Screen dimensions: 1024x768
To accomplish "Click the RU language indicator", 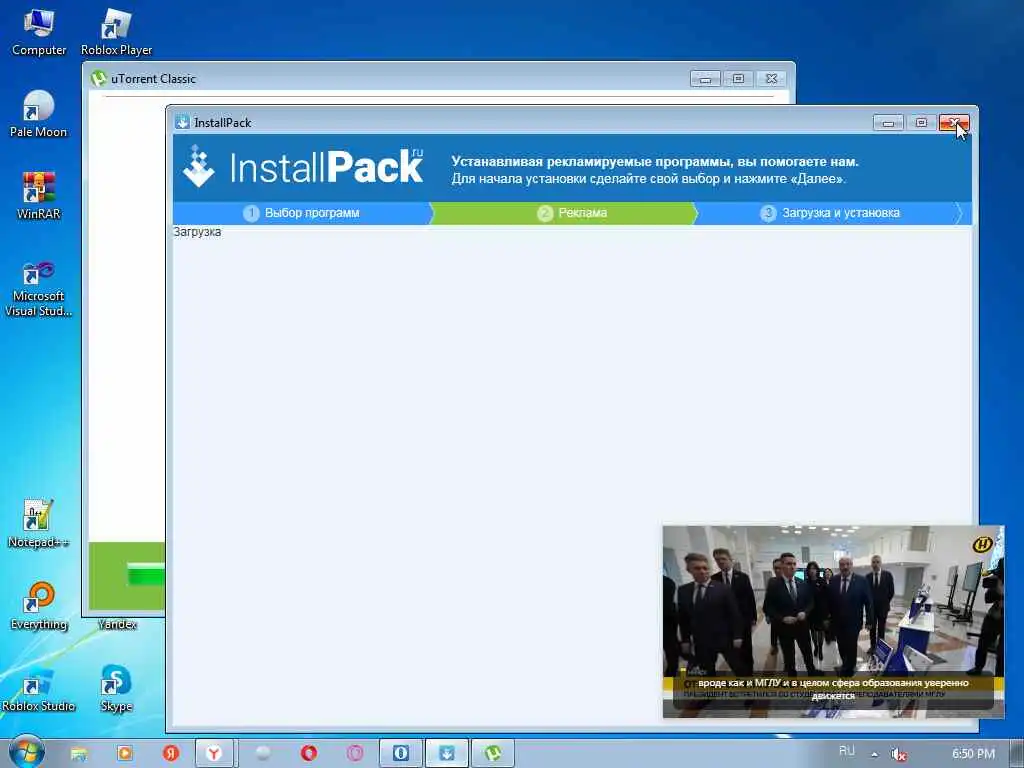I will (x=846, y=751).
